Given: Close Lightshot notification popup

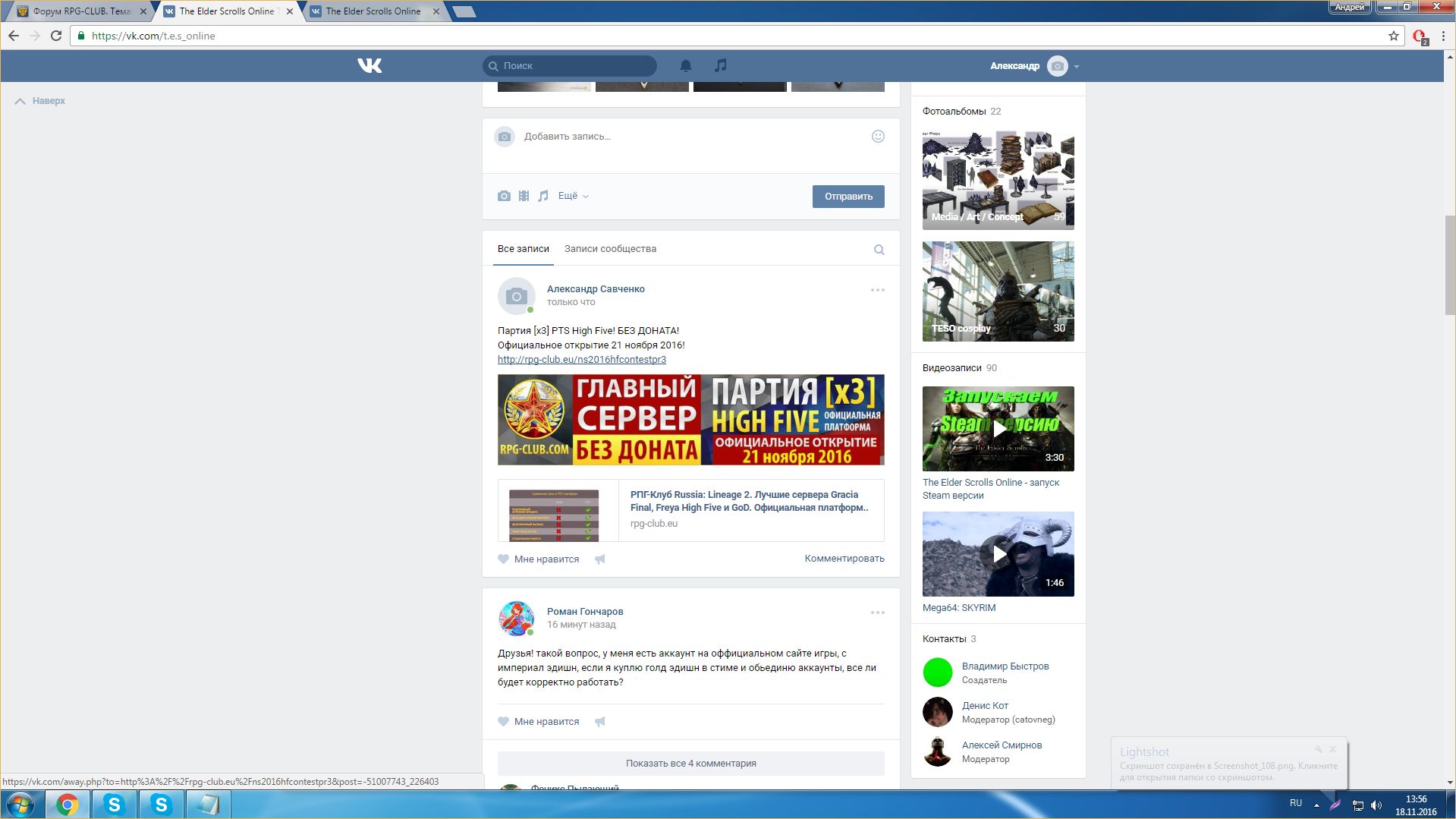Looking at the screenshot, I should click(1332, 749).
